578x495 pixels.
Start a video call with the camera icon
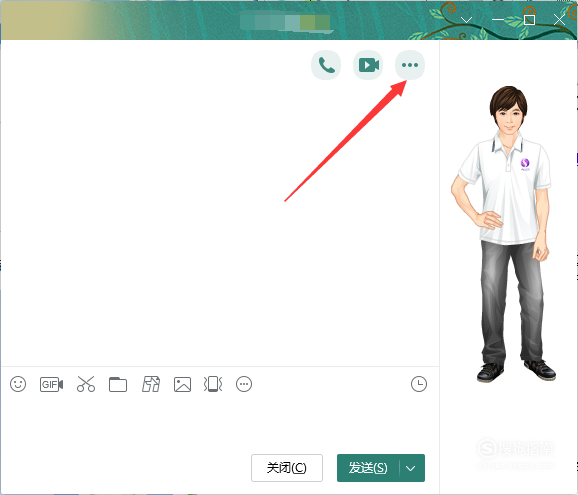click(x=368, y=65)
